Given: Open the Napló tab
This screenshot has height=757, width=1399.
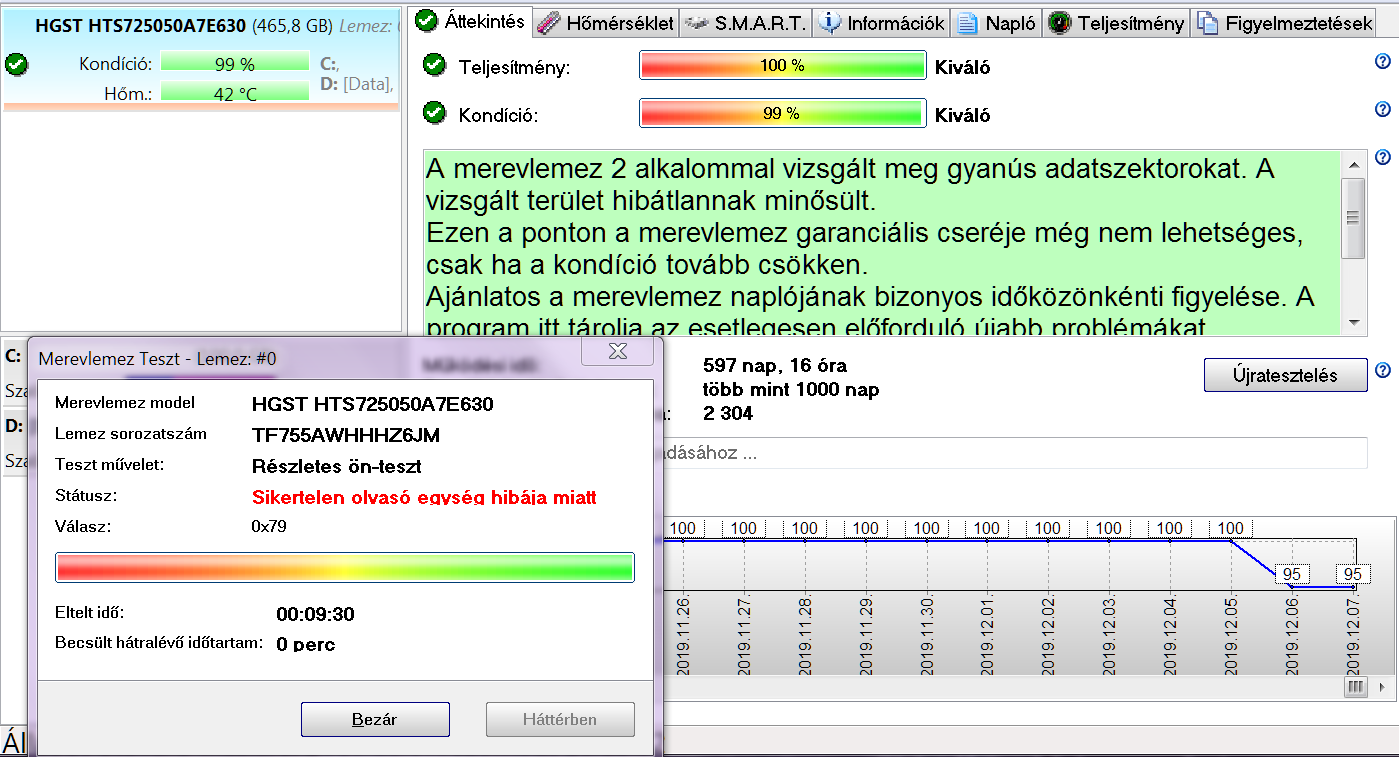Looking at the screenshot, I should 997,23.
